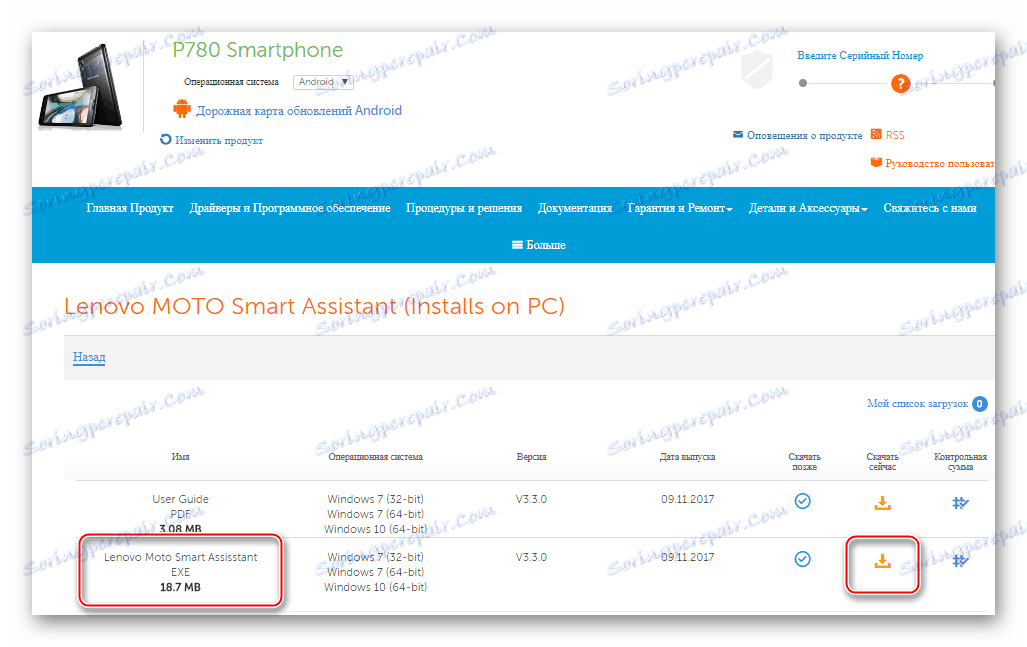
Task: Open Драйверы и Программное обеспечение menu
Action: click(290, 208)
